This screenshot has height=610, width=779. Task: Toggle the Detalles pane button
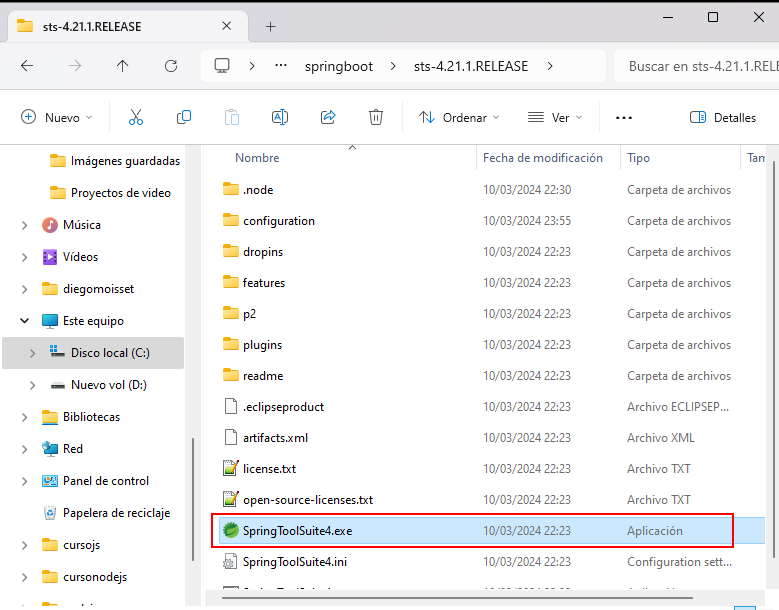pyautogui.click(x=723, y=117)
